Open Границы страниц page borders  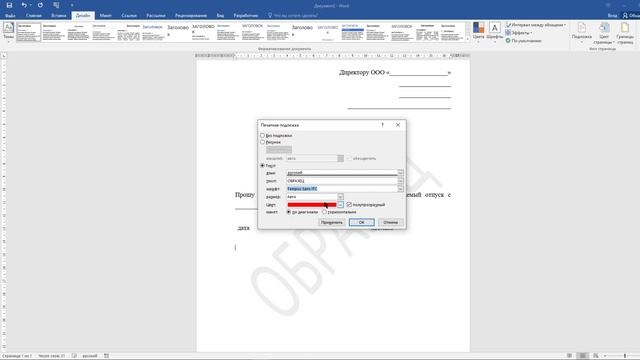tap(625, 33)
